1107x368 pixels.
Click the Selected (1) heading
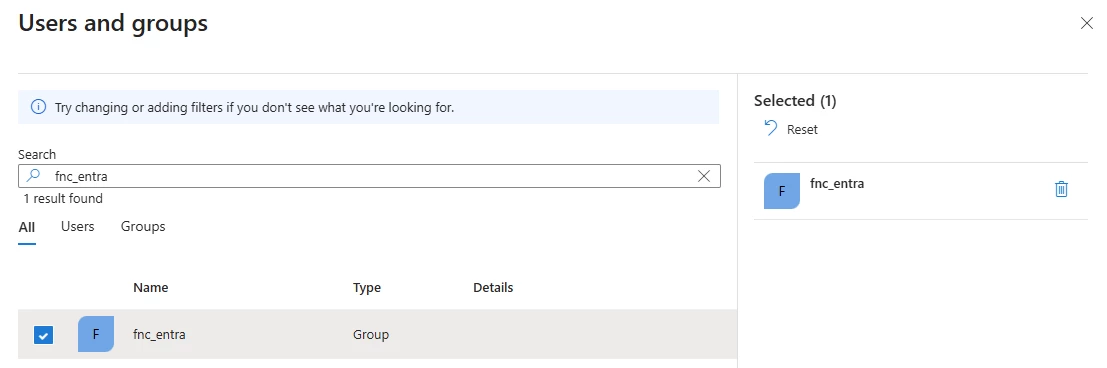click(795, 100)
